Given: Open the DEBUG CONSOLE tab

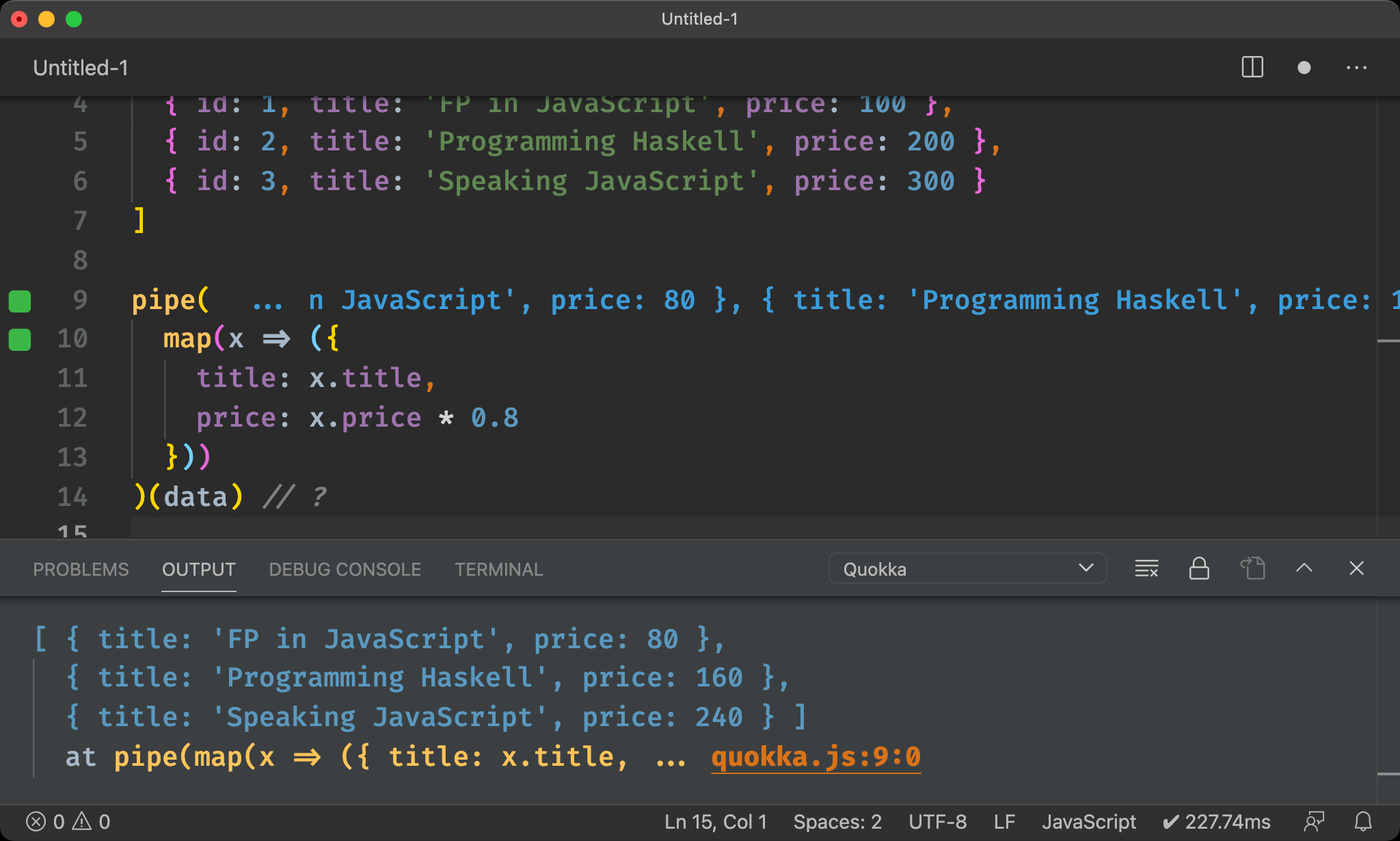Looking at the screenshot, I should 345,570.
